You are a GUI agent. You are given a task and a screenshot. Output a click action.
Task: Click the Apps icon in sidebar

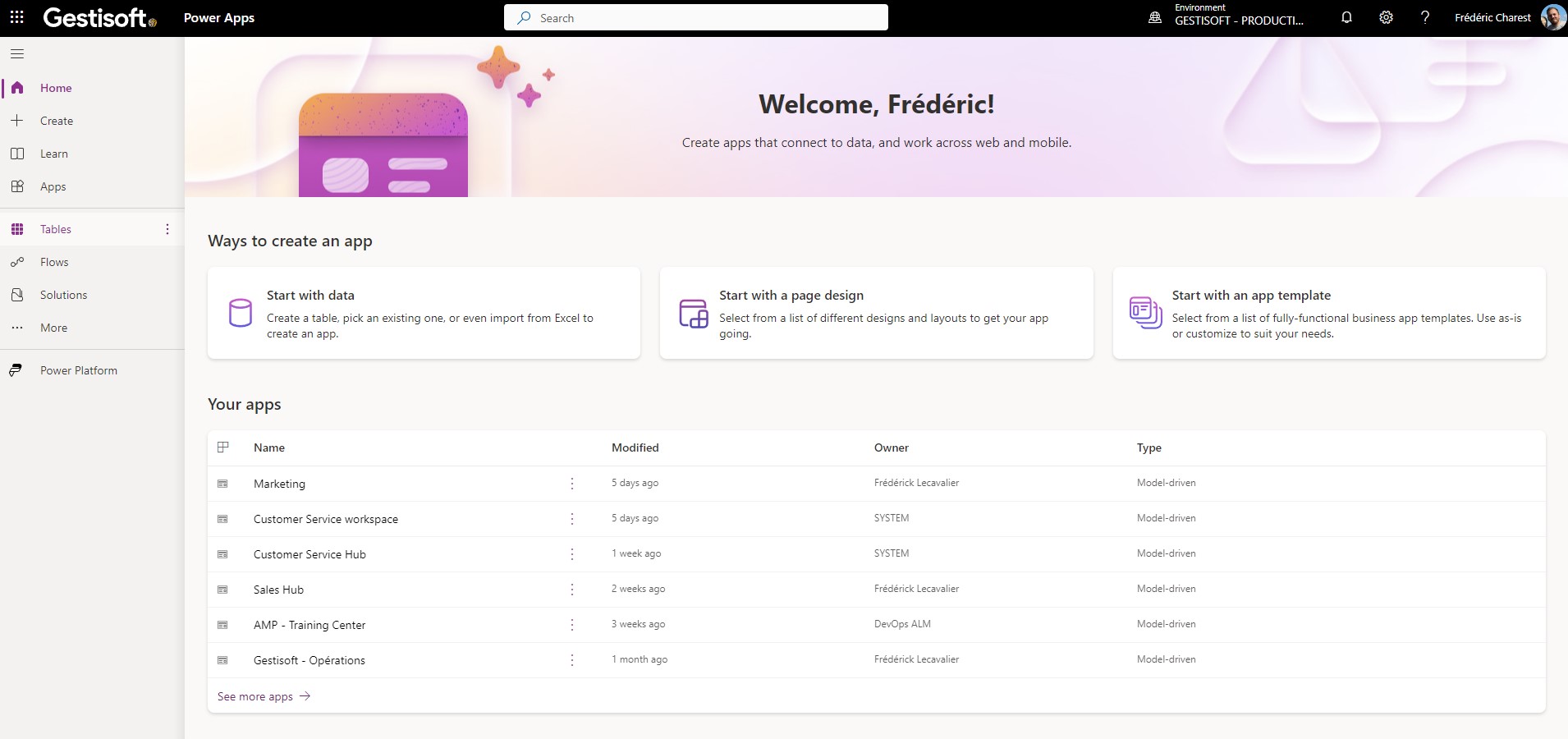coord(17,186)
